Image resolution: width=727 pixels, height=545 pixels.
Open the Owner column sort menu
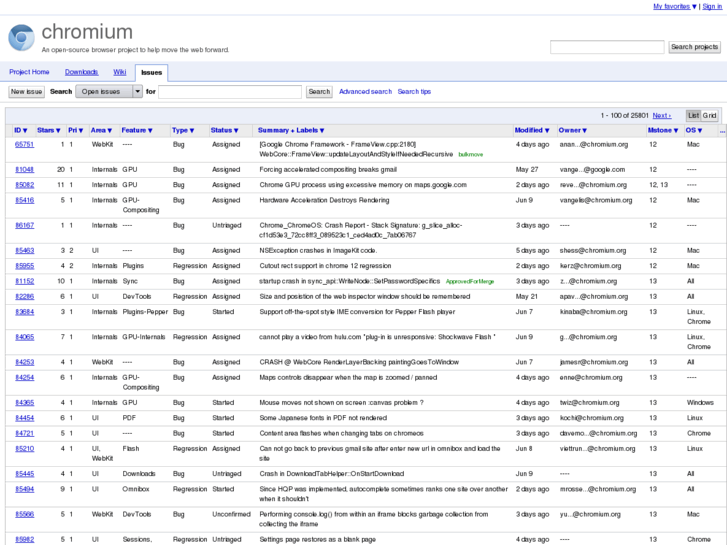click(573, 130)
